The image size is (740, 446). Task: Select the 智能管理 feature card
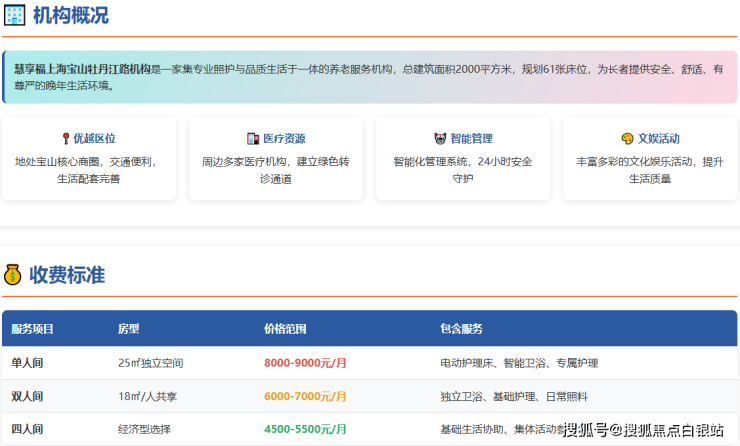[x=462, y=159]
